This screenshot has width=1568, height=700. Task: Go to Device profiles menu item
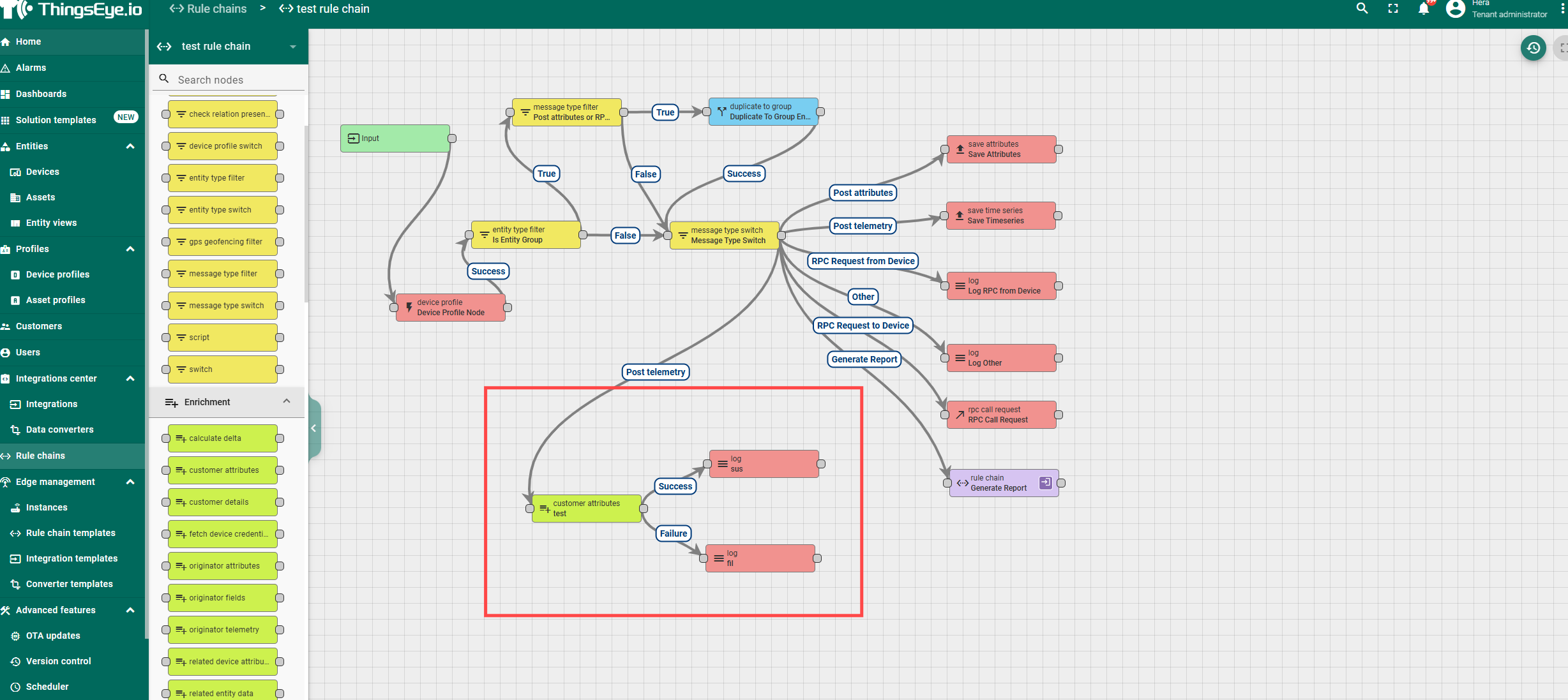click(x=57, y=274)
